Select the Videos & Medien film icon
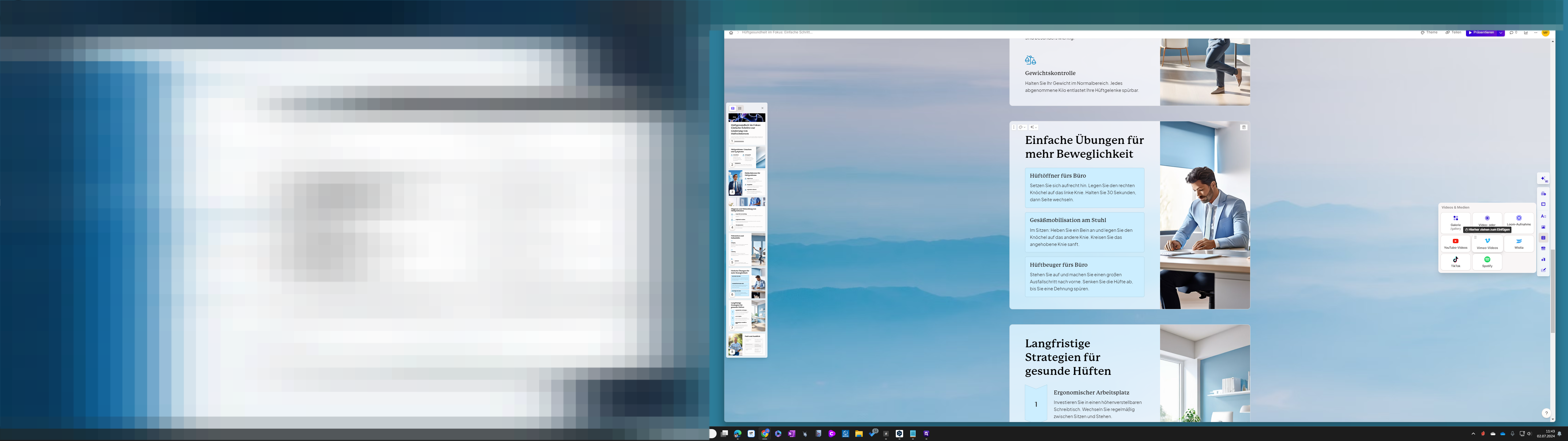This screenshot has height=441, width=1568. coord(1543,238)
